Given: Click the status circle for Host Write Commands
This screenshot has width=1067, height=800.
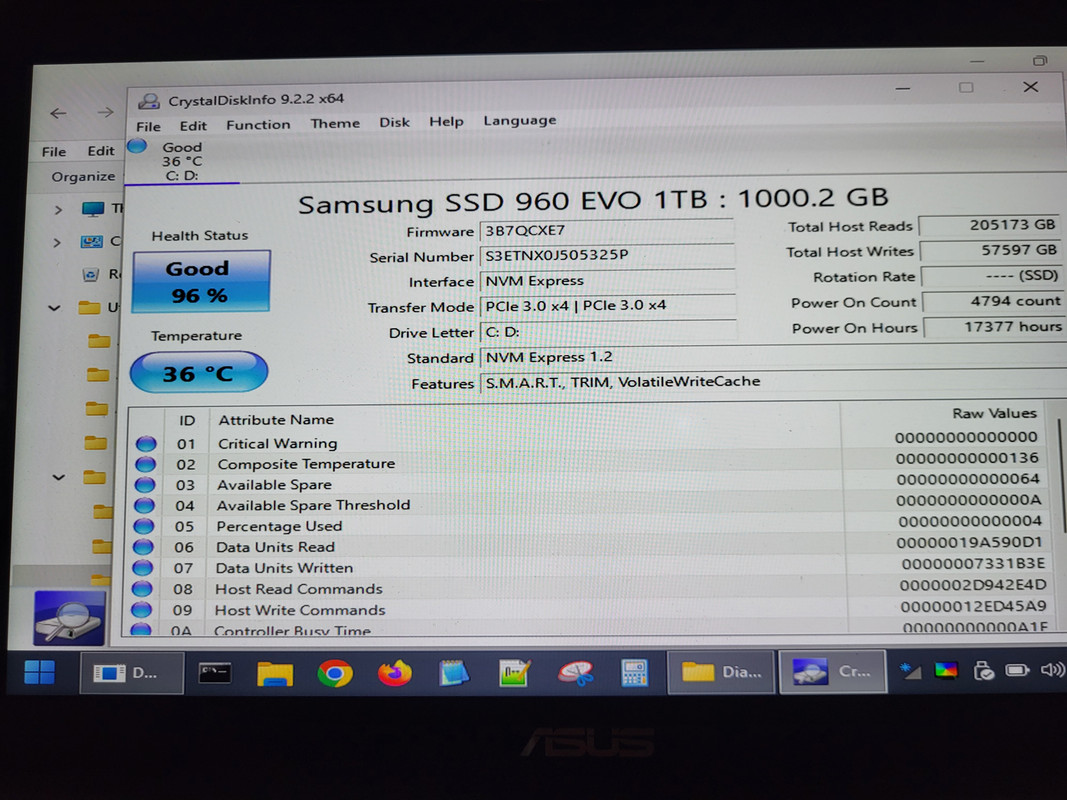Looking at the screenshot, I should pos(142,610).
